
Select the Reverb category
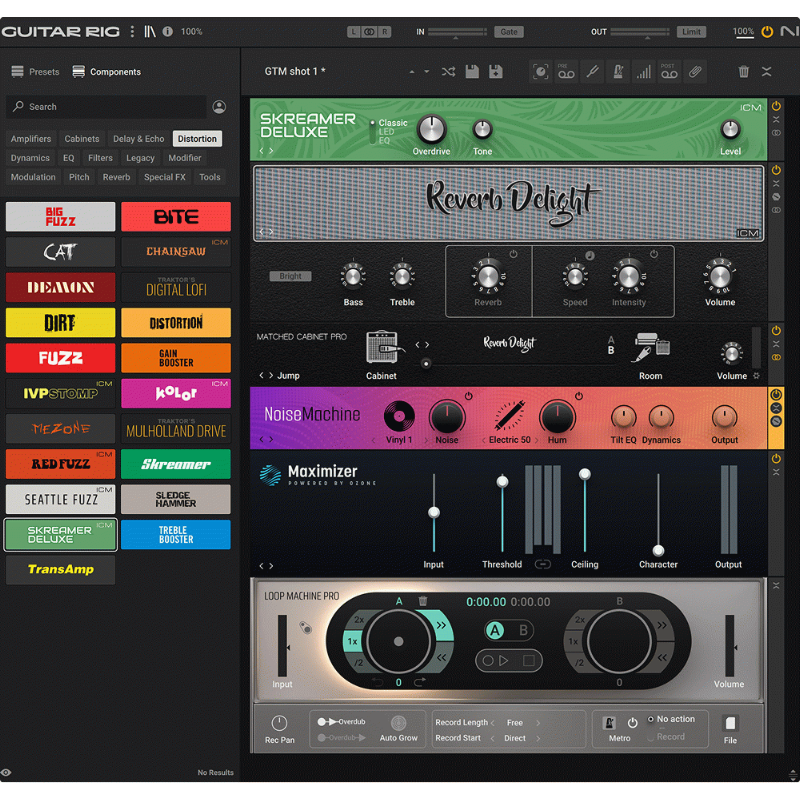[x=116, y=177]
